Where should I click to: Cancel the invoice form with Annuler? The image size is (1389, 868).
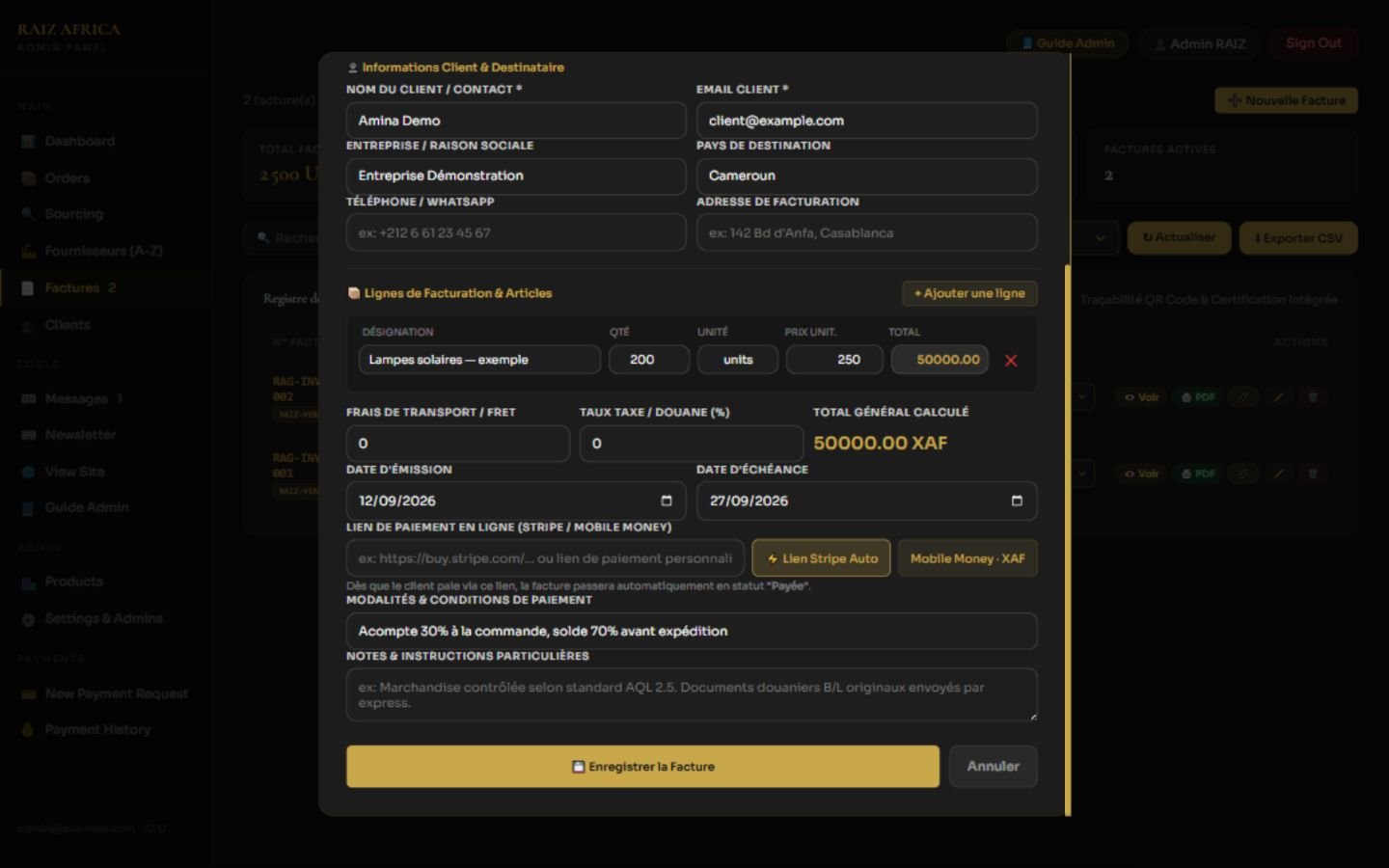[x=993, y=767]
